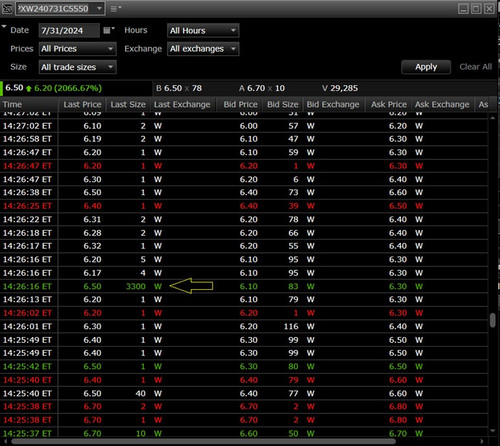500x446 pixels.
Task: Sort by the Last Price column header
Action: click(82, 104)
